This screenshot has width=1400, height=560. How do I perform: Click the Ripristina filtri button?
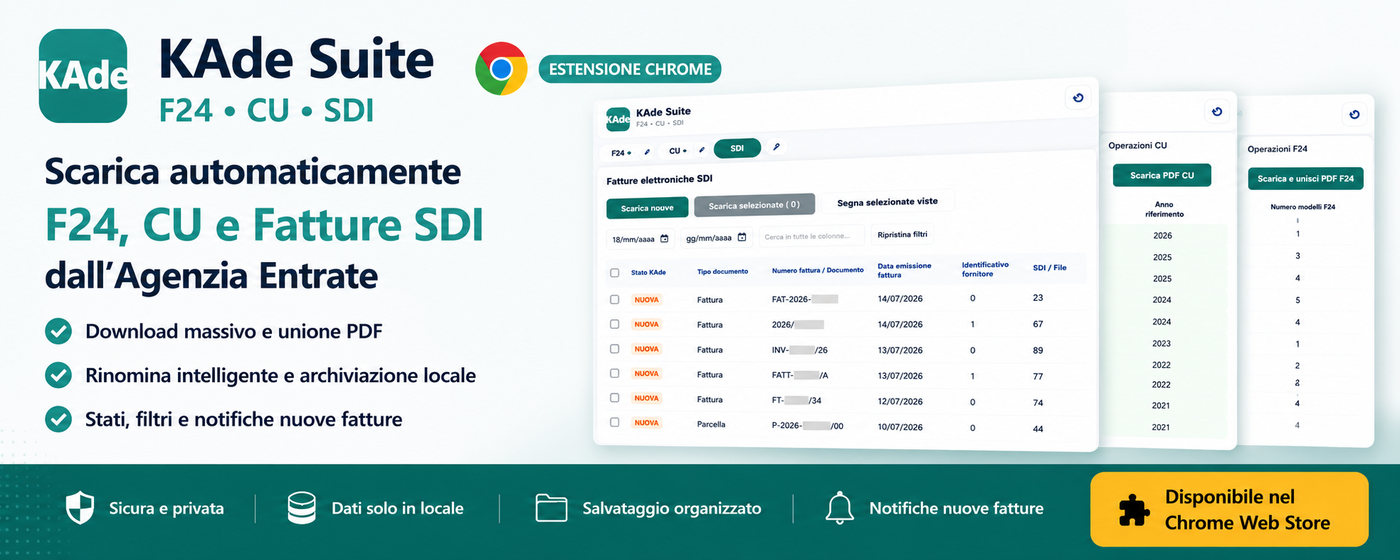(903, 235)
